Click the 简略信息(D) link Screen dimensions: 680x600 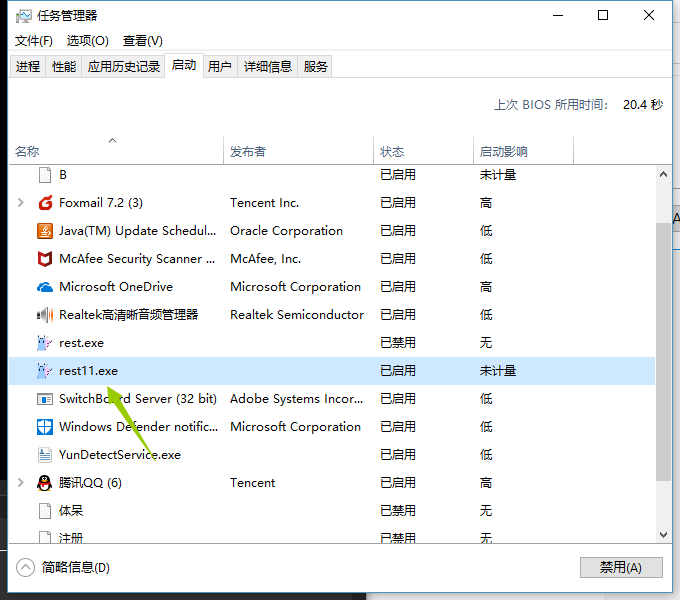click(75, 567)
